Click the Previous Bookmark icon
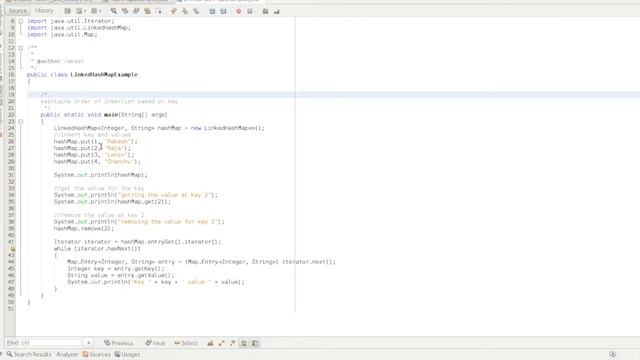Screen dimensions: 640x360 point(174,11)
